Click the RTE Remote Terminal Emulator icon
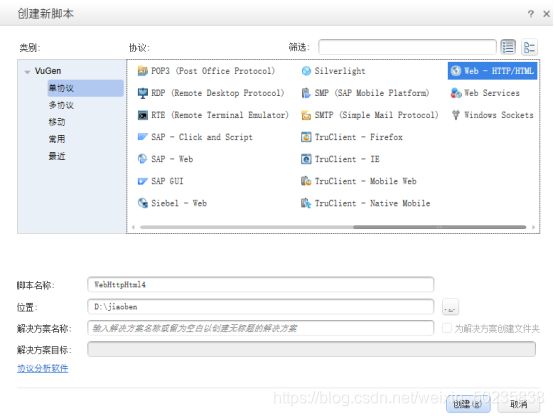This screenshot has height=416, width=554. click(x=142, y=115)
